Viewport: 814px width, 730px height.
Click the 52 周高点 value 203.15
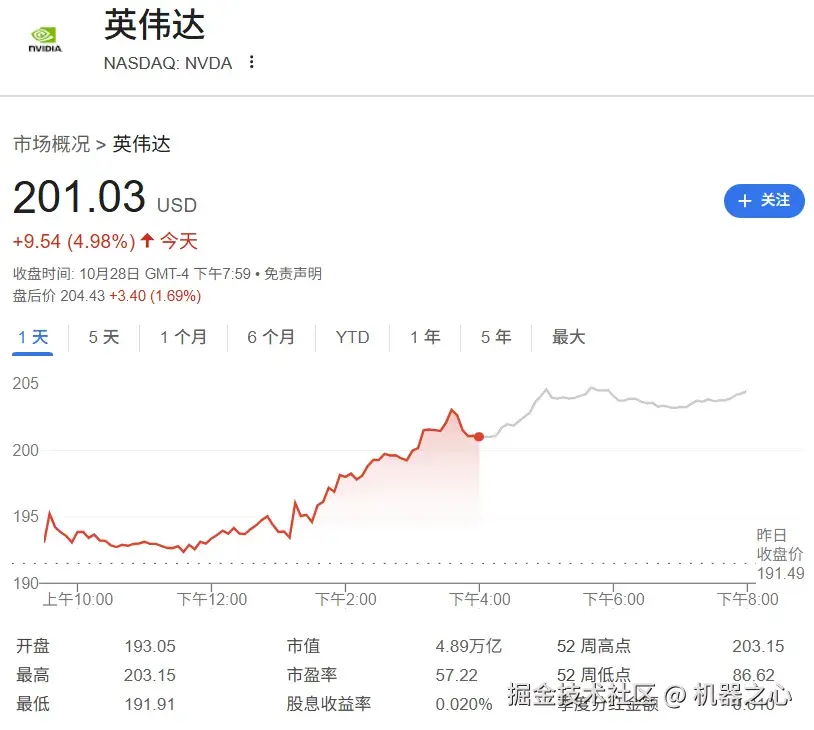757,646
